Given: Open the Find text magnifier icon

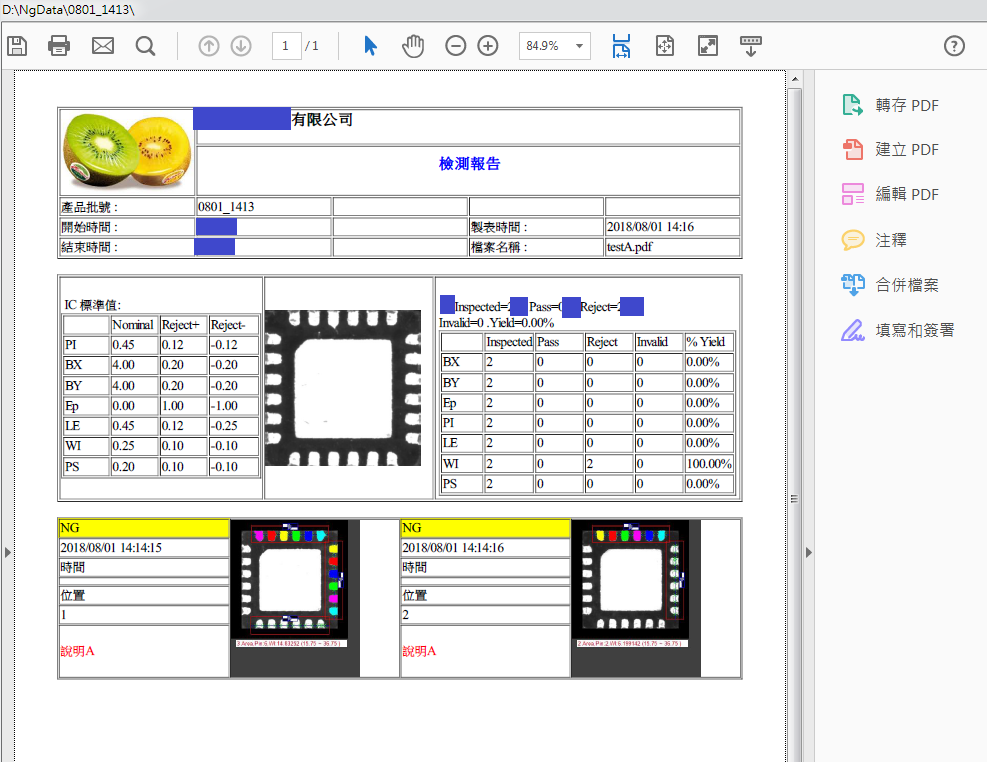Looking at the screenshot, I should point(145,46).
